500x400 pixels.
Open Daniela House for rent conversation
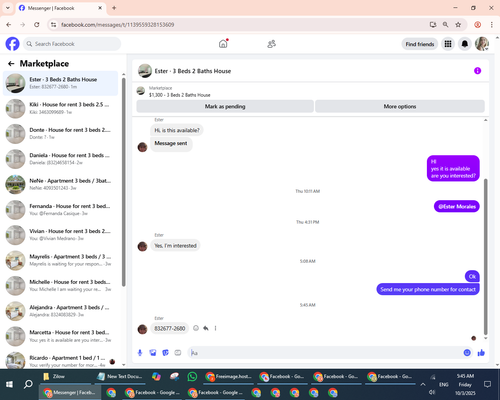61,159
